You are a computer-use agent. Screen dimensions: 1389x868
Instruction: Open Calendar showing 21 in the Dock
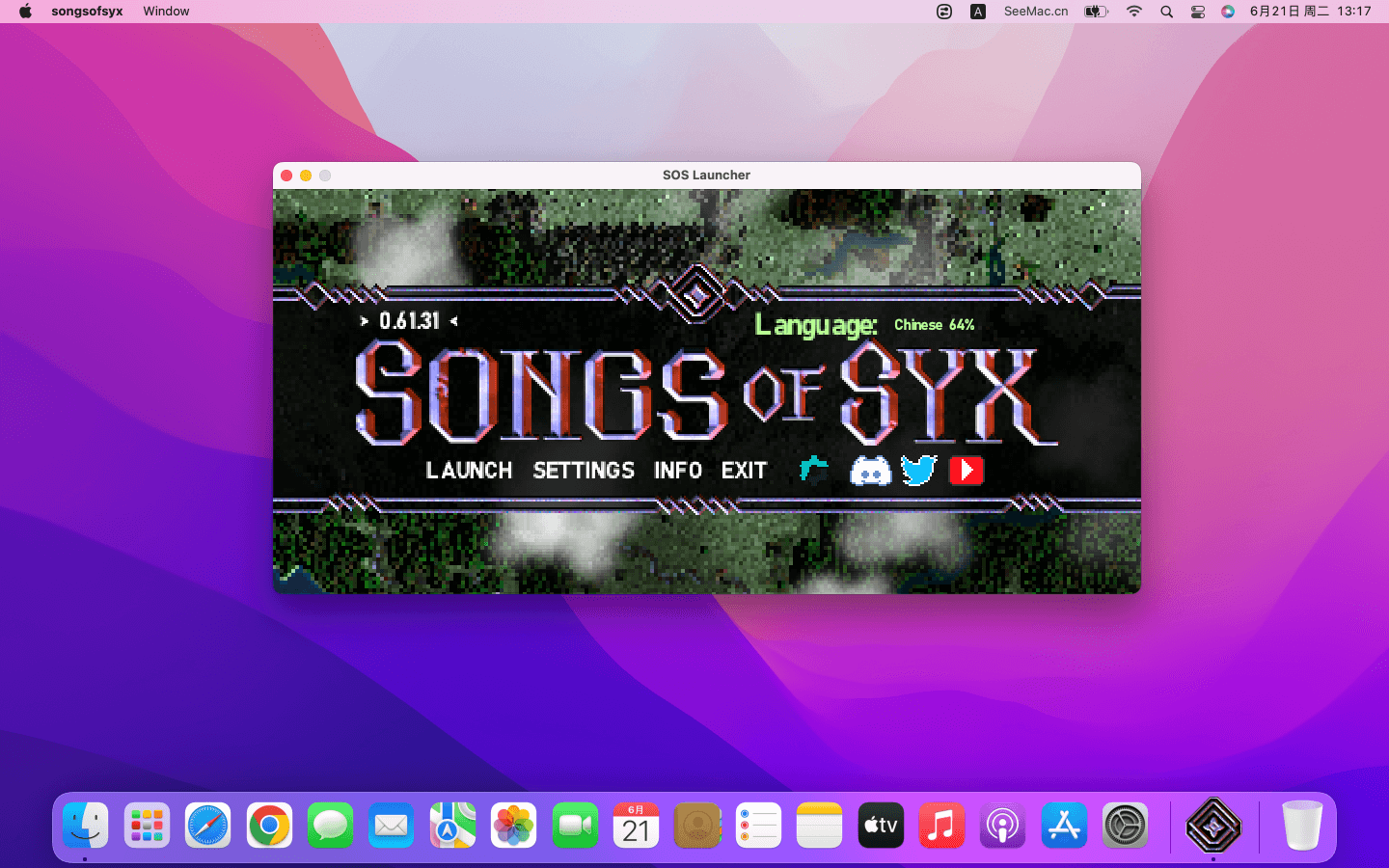(x=637, y=826)
